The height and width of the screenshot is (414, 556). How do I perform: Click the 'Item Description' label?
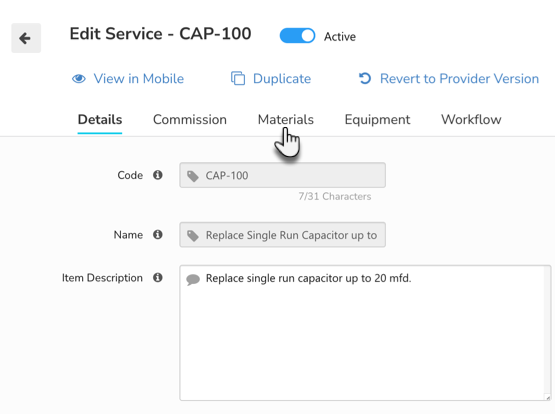[102, 278]
